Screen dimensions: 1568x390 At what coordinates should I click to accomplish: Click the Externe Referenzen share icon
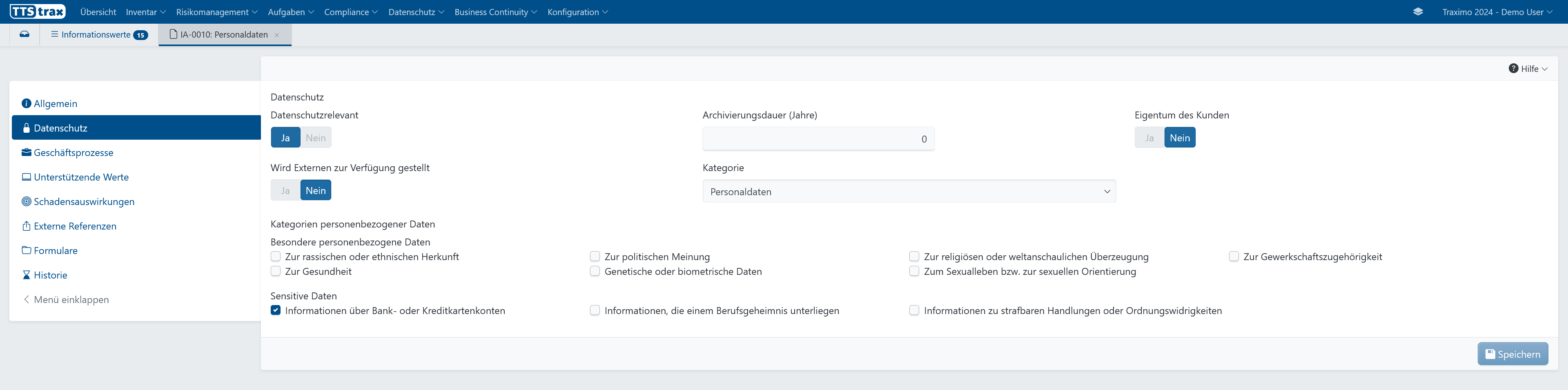pyautogui.click(x=26, y=226)
